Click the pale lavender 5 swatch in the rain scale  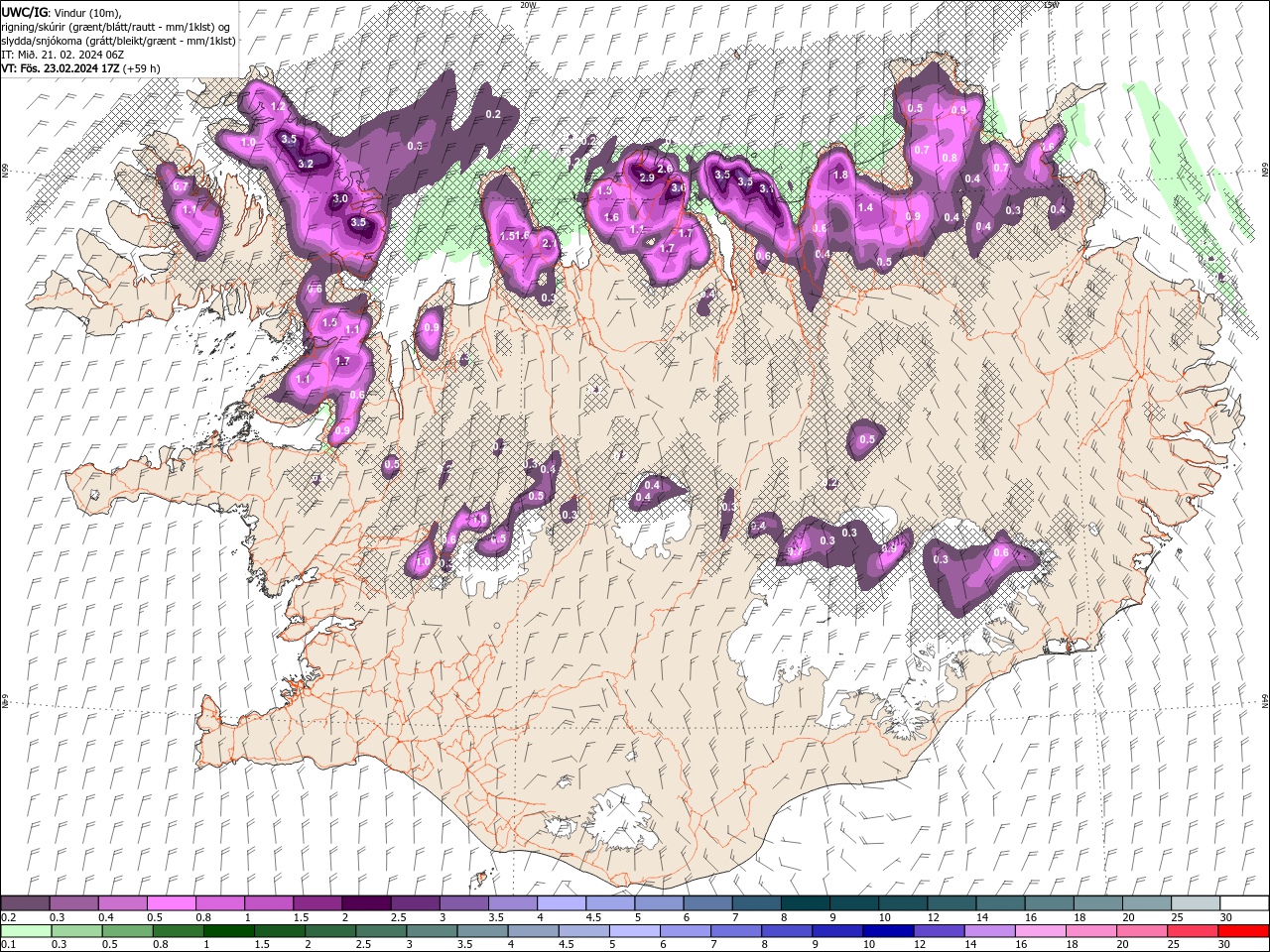[x=634, y=931]
